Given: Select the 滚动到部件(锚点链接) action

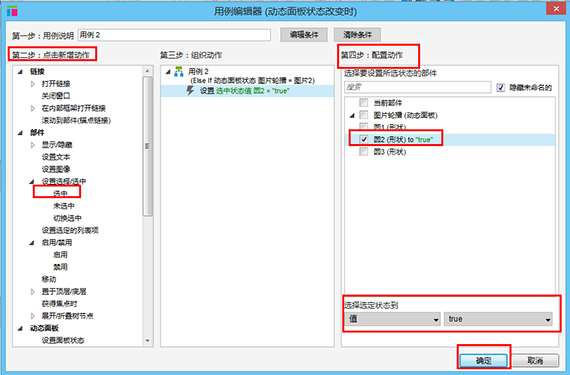Looking at the screenshot, I should [x=76, y=120].
